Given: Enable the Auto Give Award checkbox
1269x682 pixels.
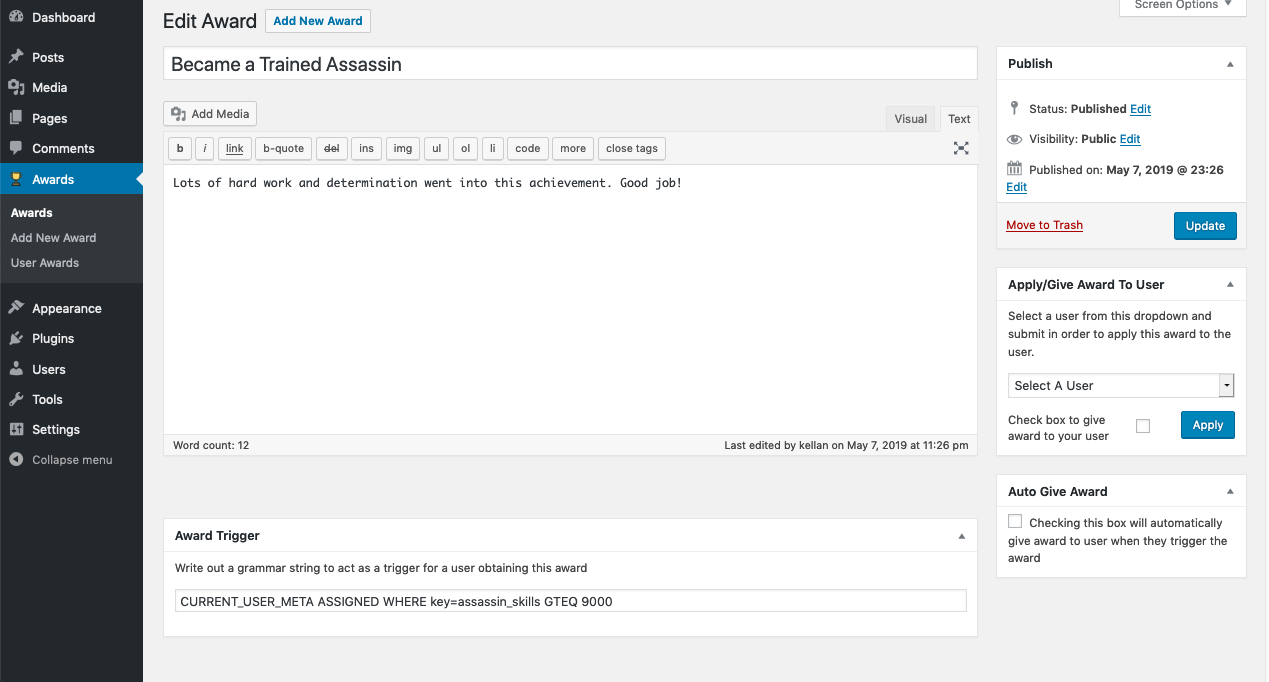Looking at the screenshot, I should click(1015, 521).
